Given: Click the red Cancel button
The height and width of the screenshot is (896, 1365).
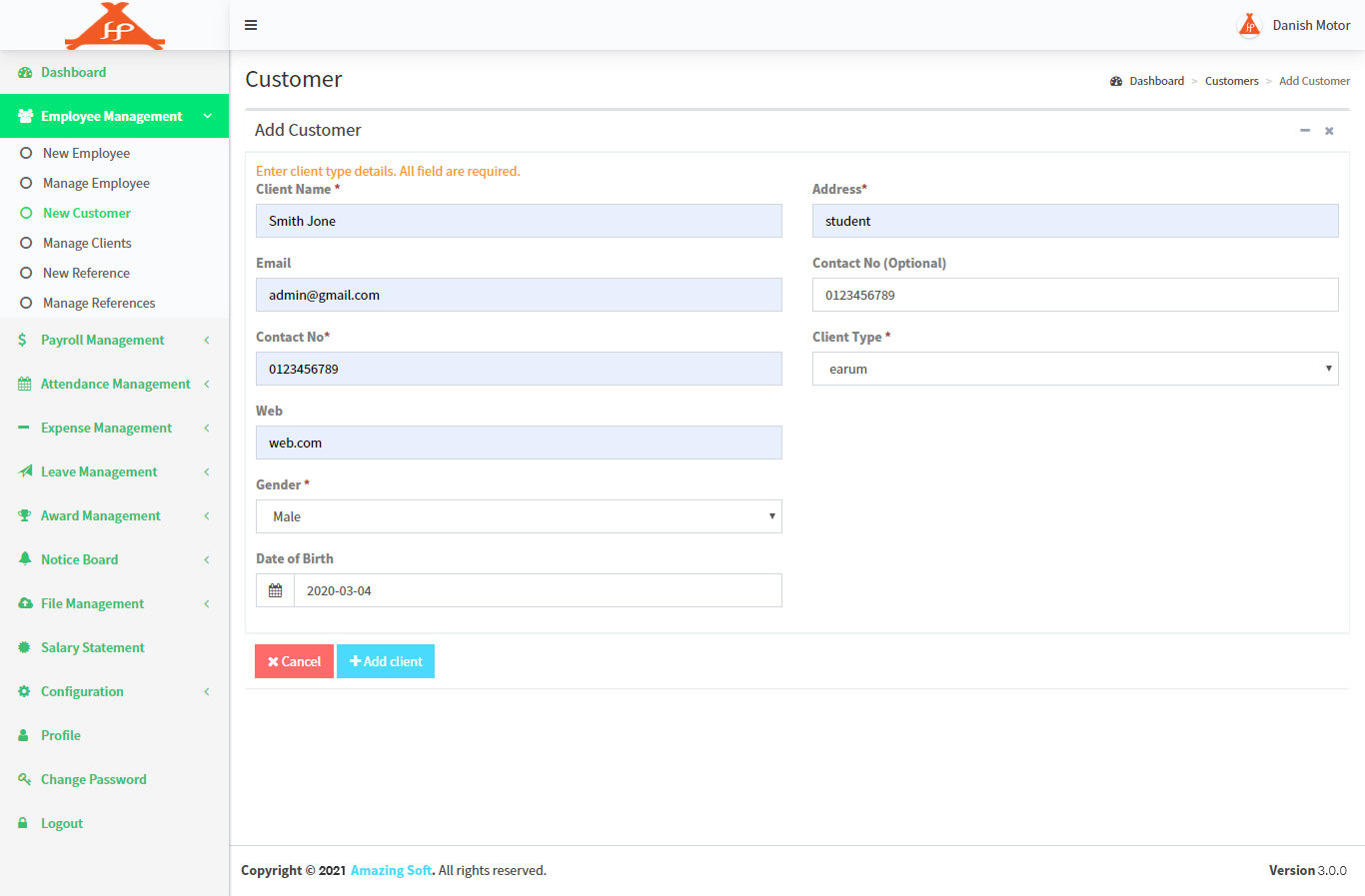Looking at the screenshot, I should [x=294, y=661].
